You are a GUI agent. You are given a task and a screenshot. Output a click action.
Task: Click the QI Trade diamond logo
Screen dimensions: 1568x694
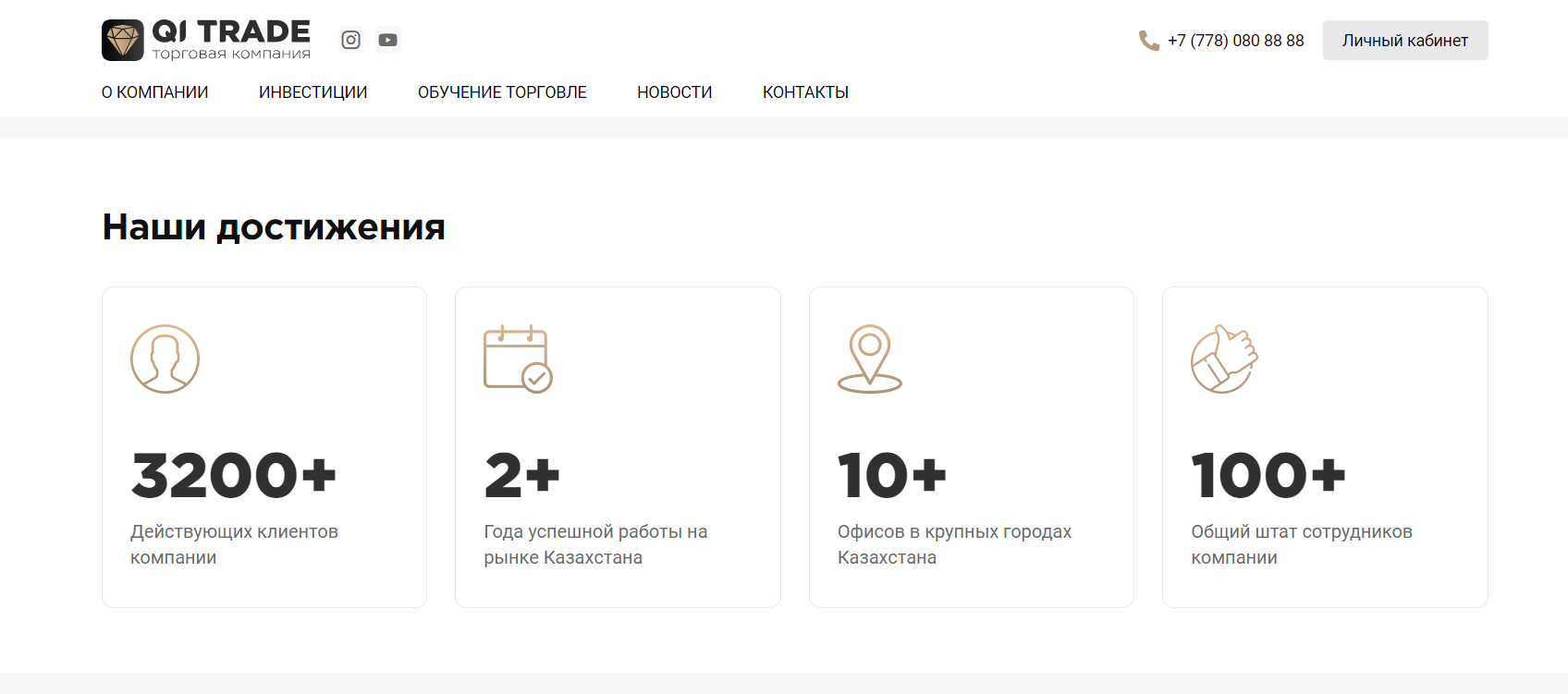[123, 41]
